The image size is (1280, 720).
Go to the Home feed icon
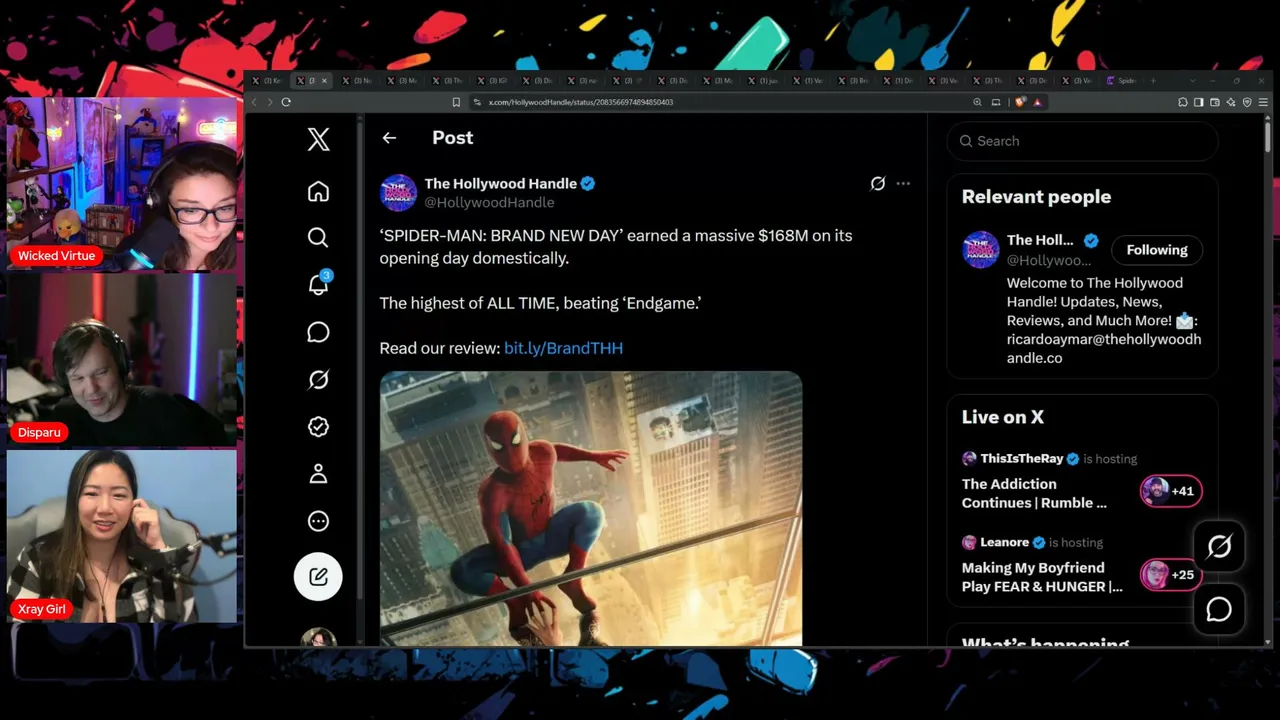click(318, 191)
